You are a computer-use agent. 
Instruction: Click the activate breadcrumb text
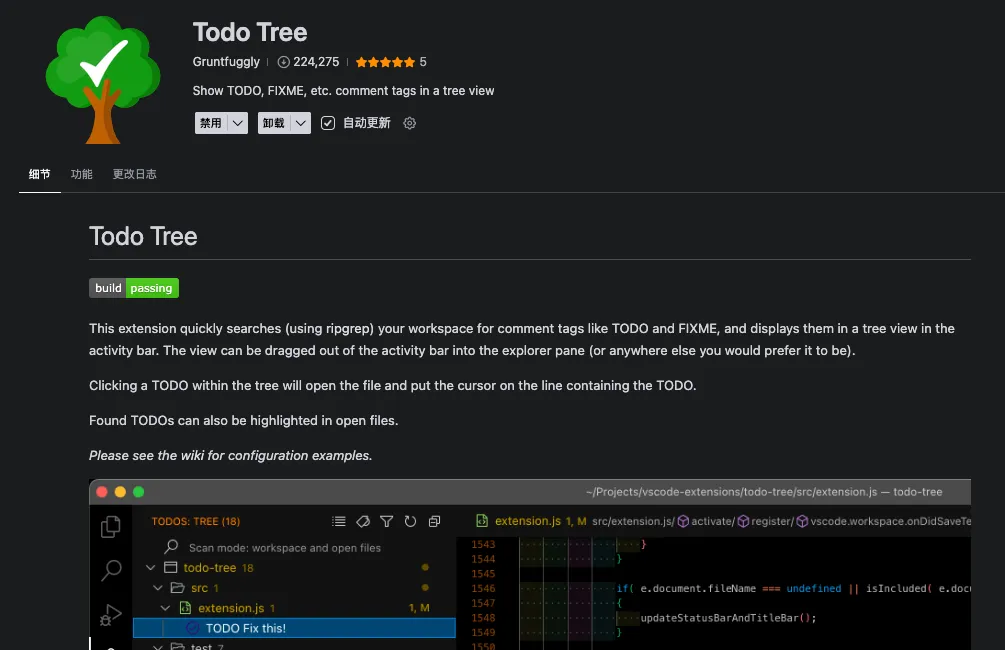pyautogui.click(x=713, y=521)
